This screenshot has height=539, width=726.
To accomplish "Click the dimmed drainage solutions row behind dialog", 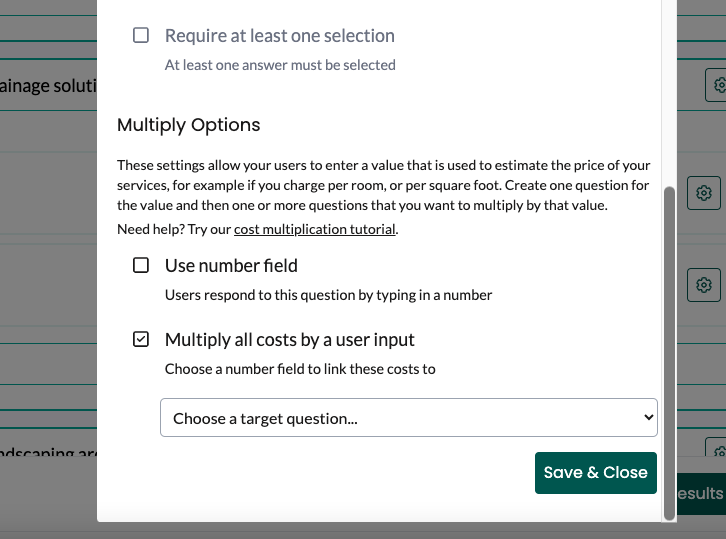I will pyautogui.click(x=48, y=85).
